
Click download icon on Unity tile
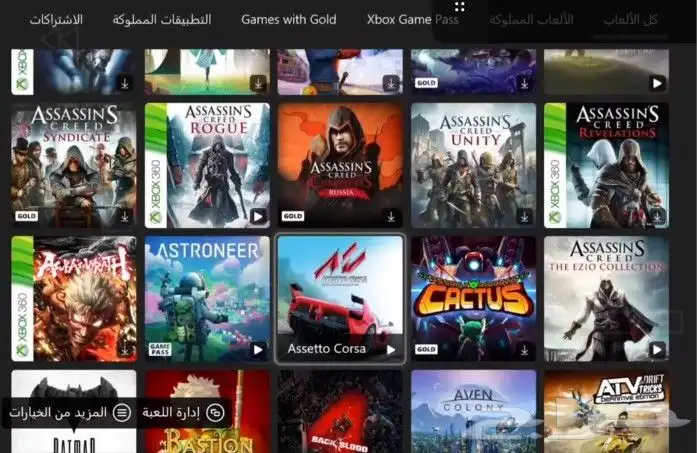(x=525, y=216)
